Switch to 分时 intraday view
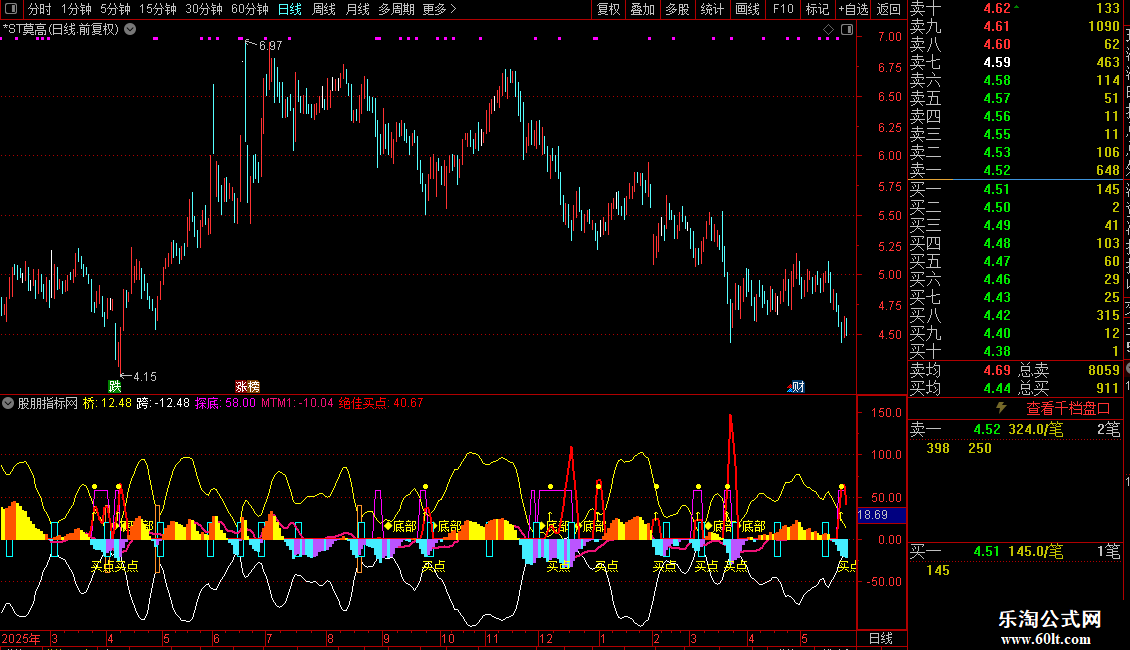This screenshot has height=650, width=1130. pyautogui.click(x=40, y=9)
